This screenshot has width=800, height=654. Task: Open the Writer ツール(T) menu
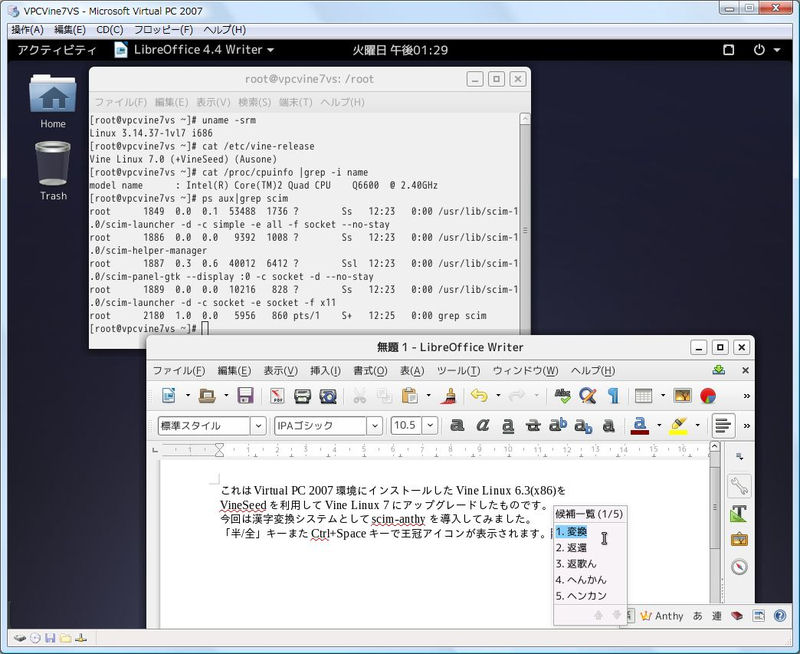[x=458, y=370]
